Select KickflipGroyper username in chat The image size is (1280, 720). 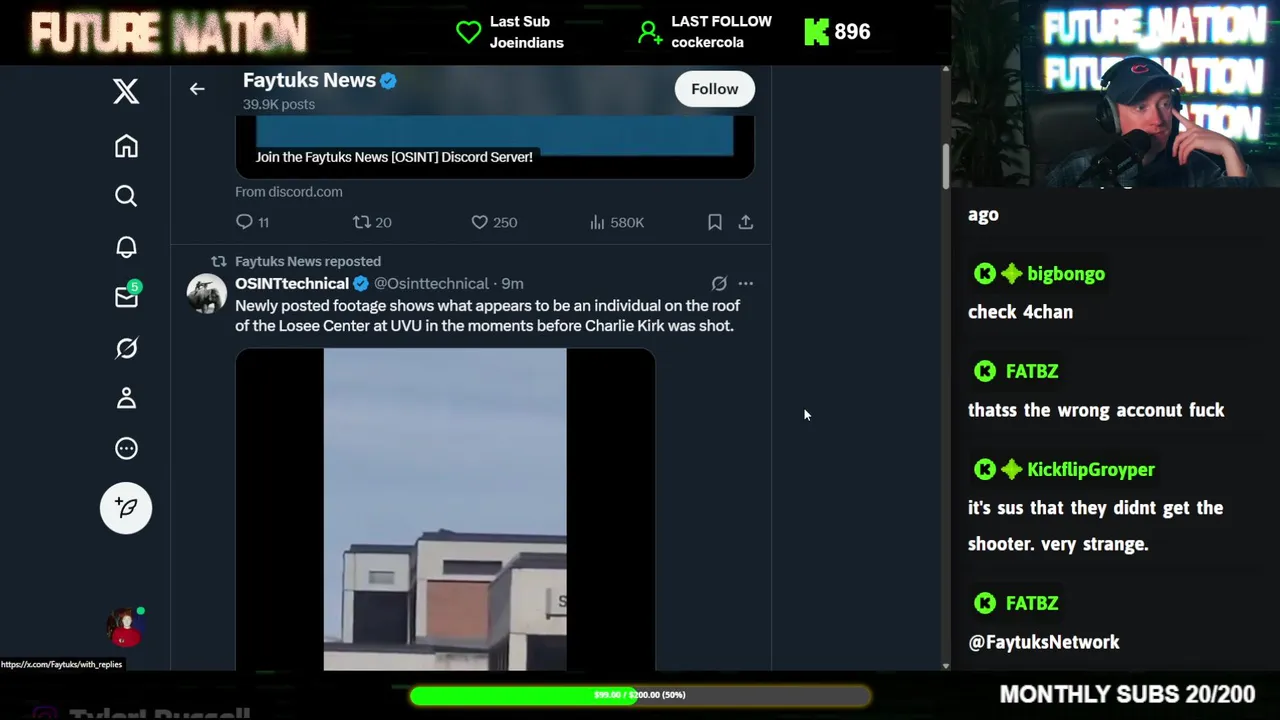[x=1091, y=470]
